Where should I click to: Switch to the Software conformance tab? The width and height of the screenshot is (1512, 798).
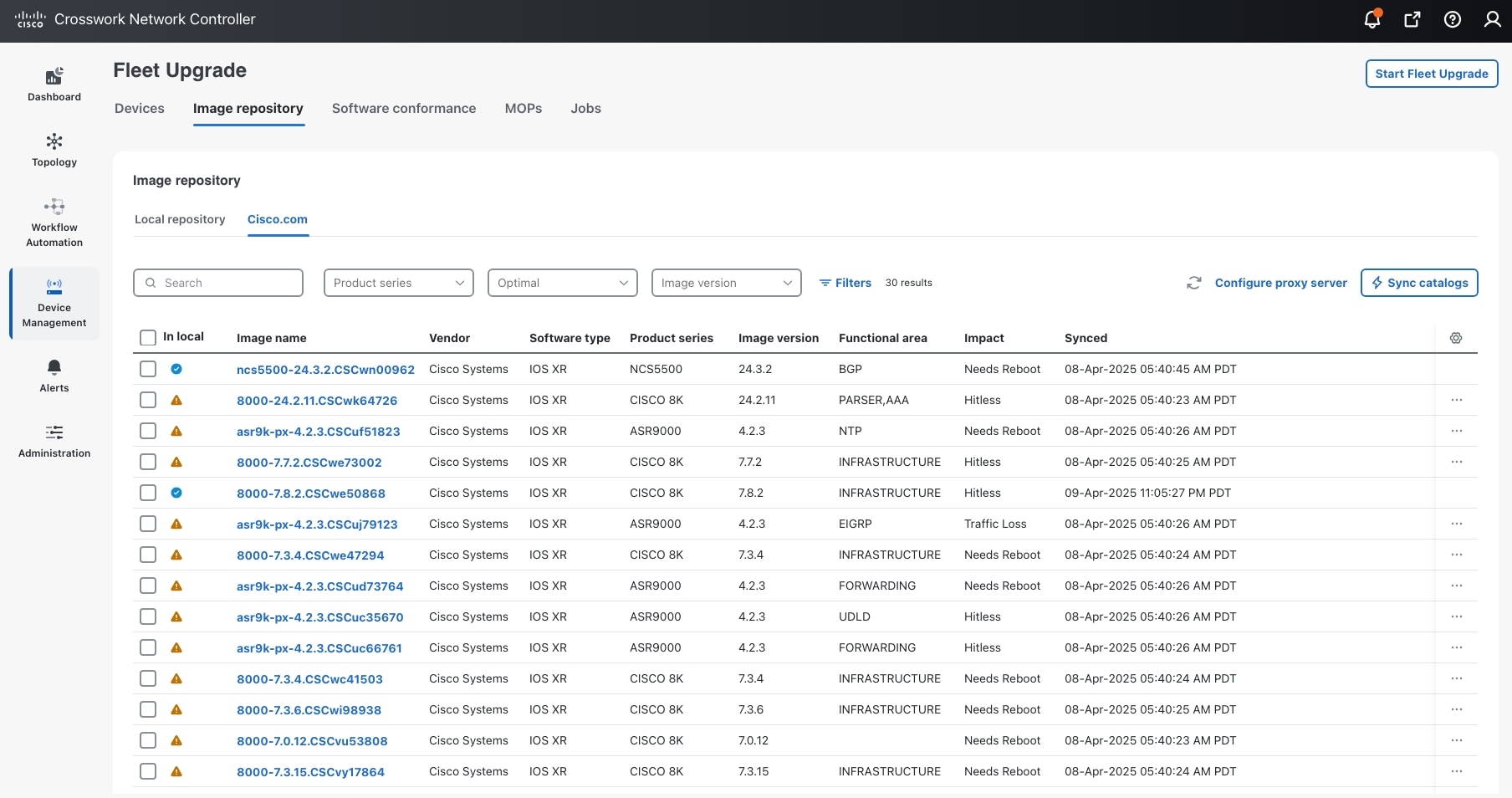coord(404,109)
